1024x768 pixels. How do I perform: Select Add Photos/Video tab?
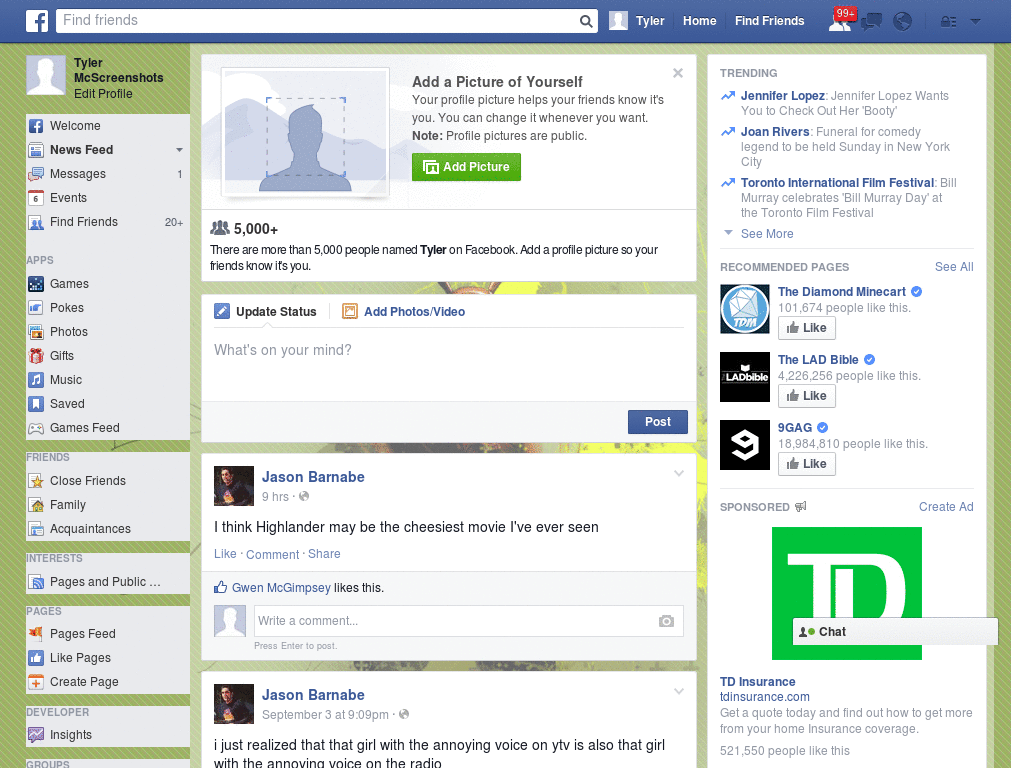pos(404,312)
